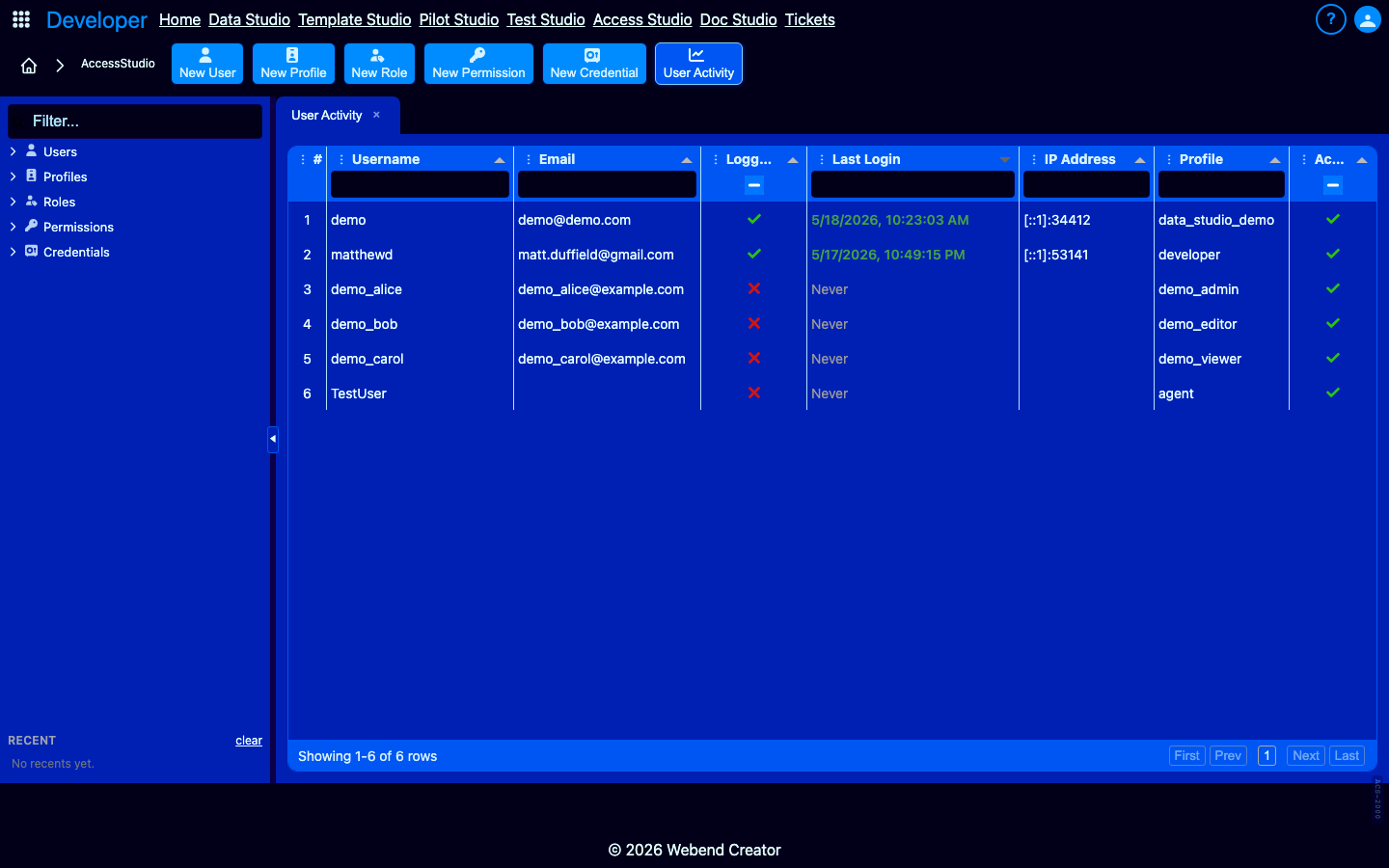
Task: Open the IP Address column menu dots
Action: tap(1034, 159)
